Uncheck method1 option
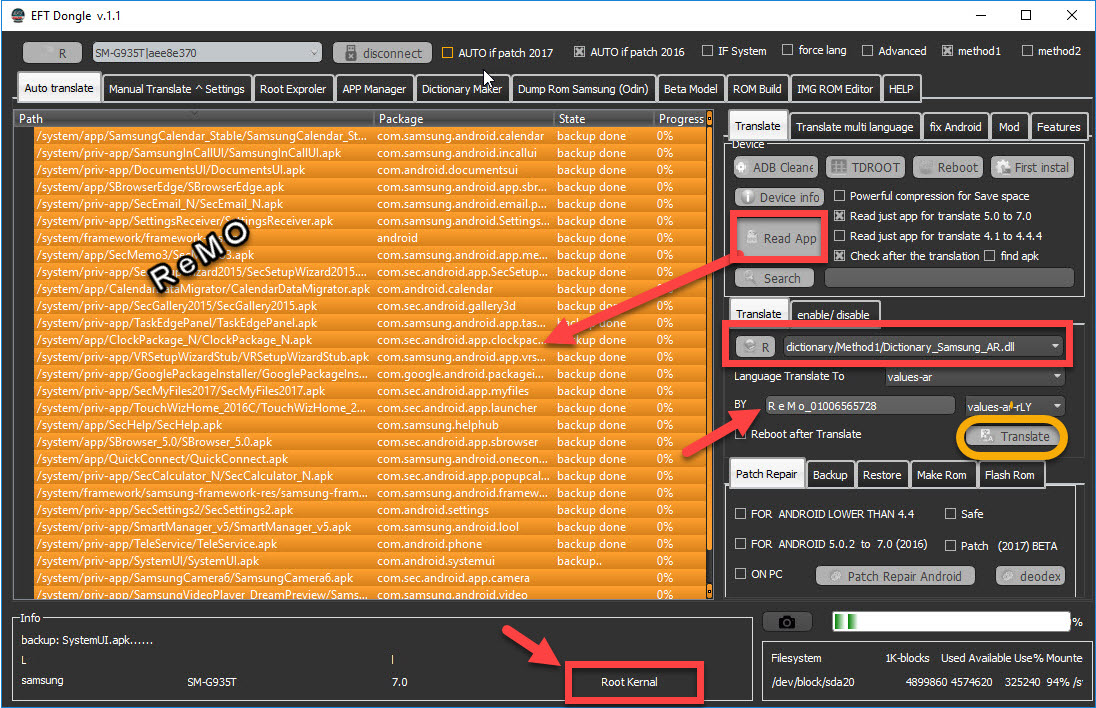This screenshot has width=1096, height=708. [947, 50]
